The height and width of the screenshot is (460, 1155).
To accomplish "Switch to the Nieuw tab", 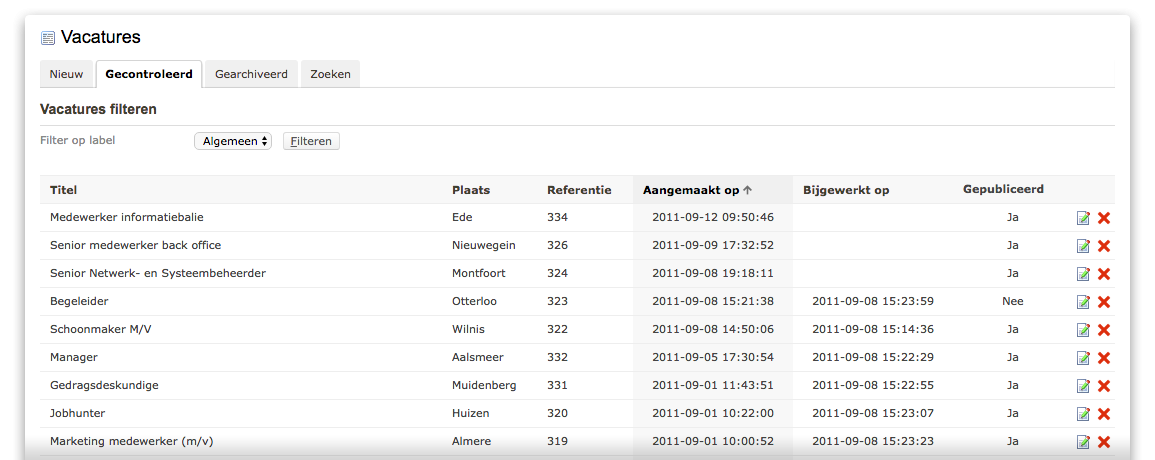I will click(66, 74).
